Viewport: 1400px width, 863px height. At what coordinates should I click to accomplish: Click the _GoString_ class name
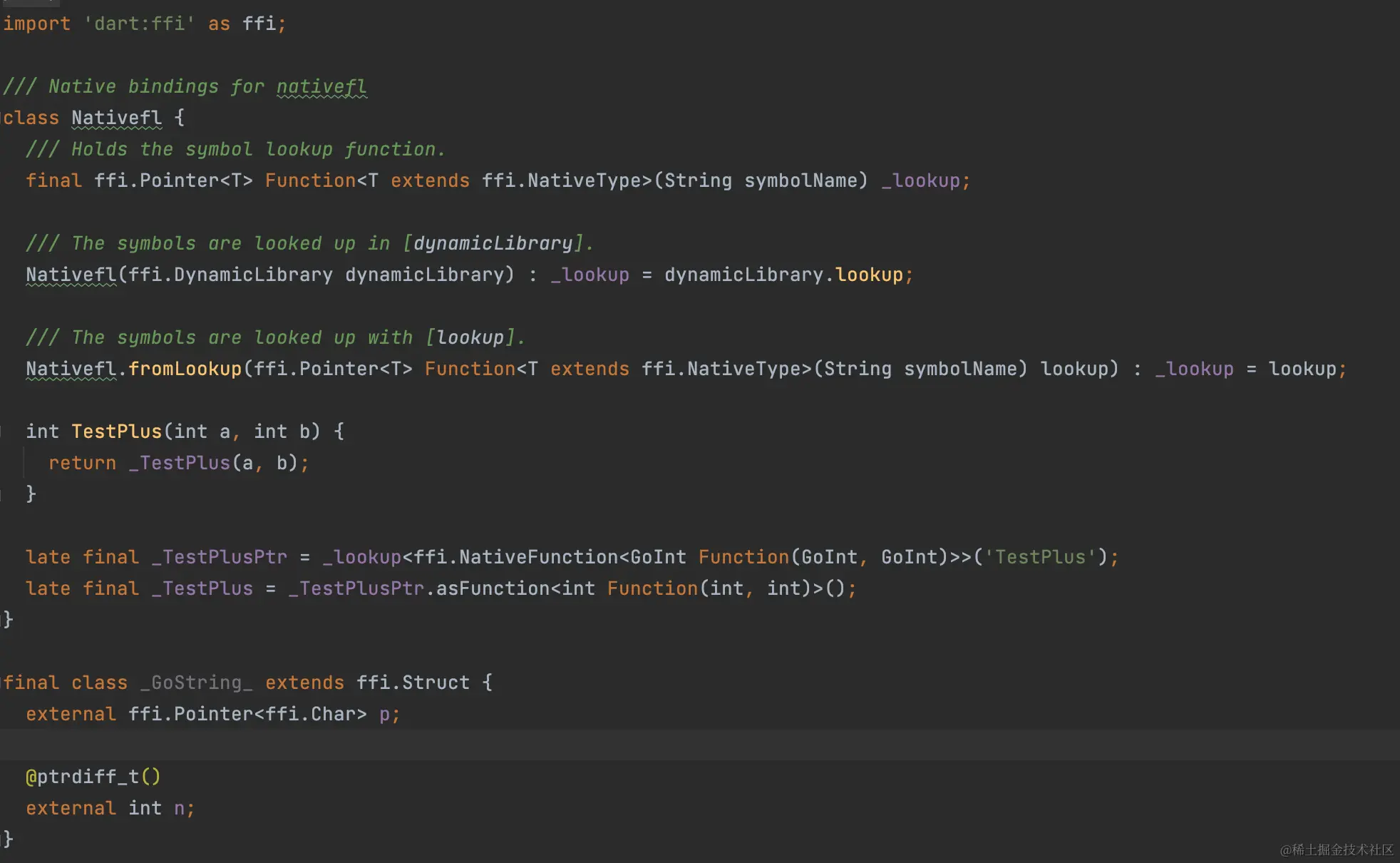[197, 683]
